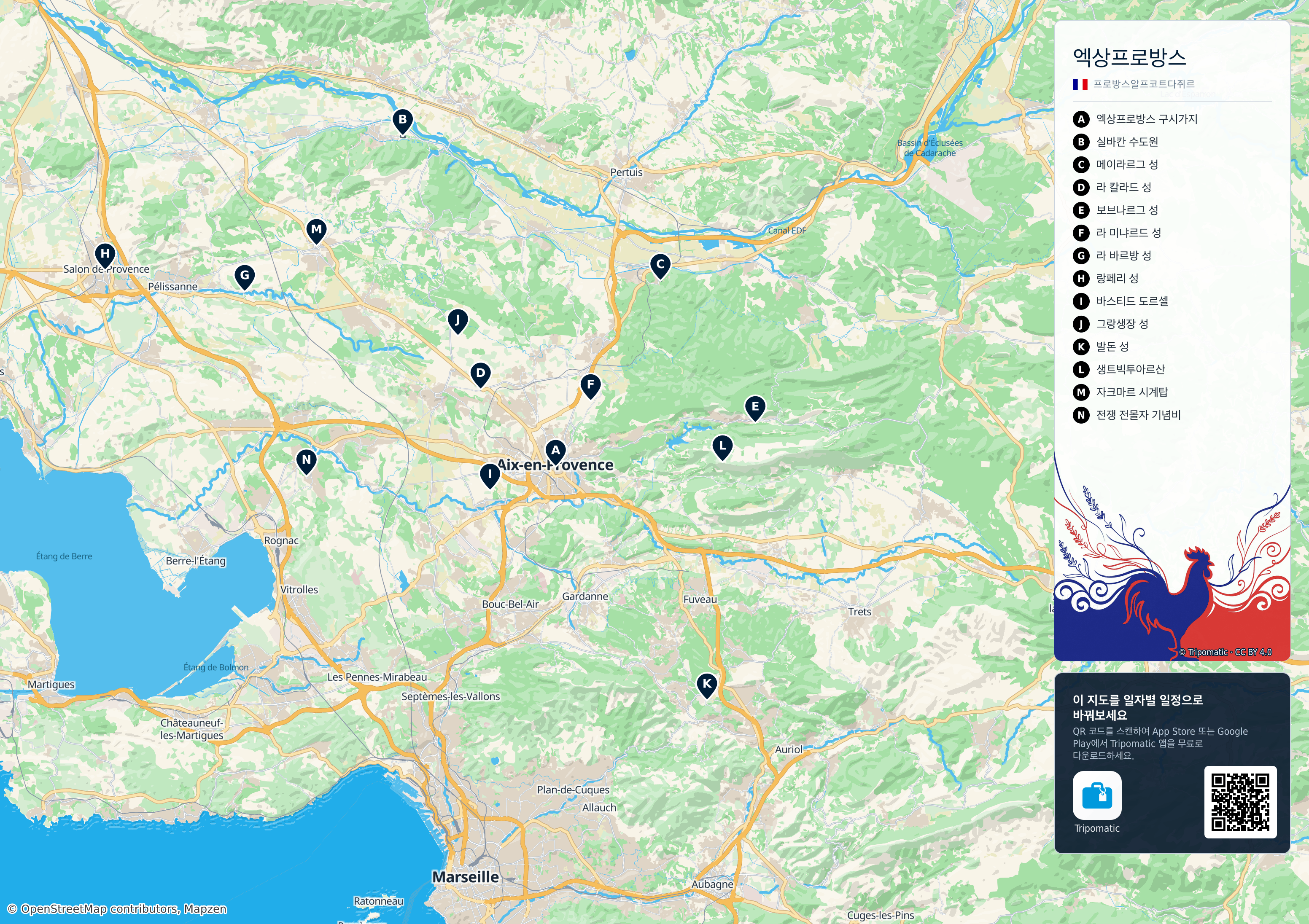This screenshot has height=924, width=1309.
Task: Select map pin L below pin E
Action: click(x=722, y=448)
